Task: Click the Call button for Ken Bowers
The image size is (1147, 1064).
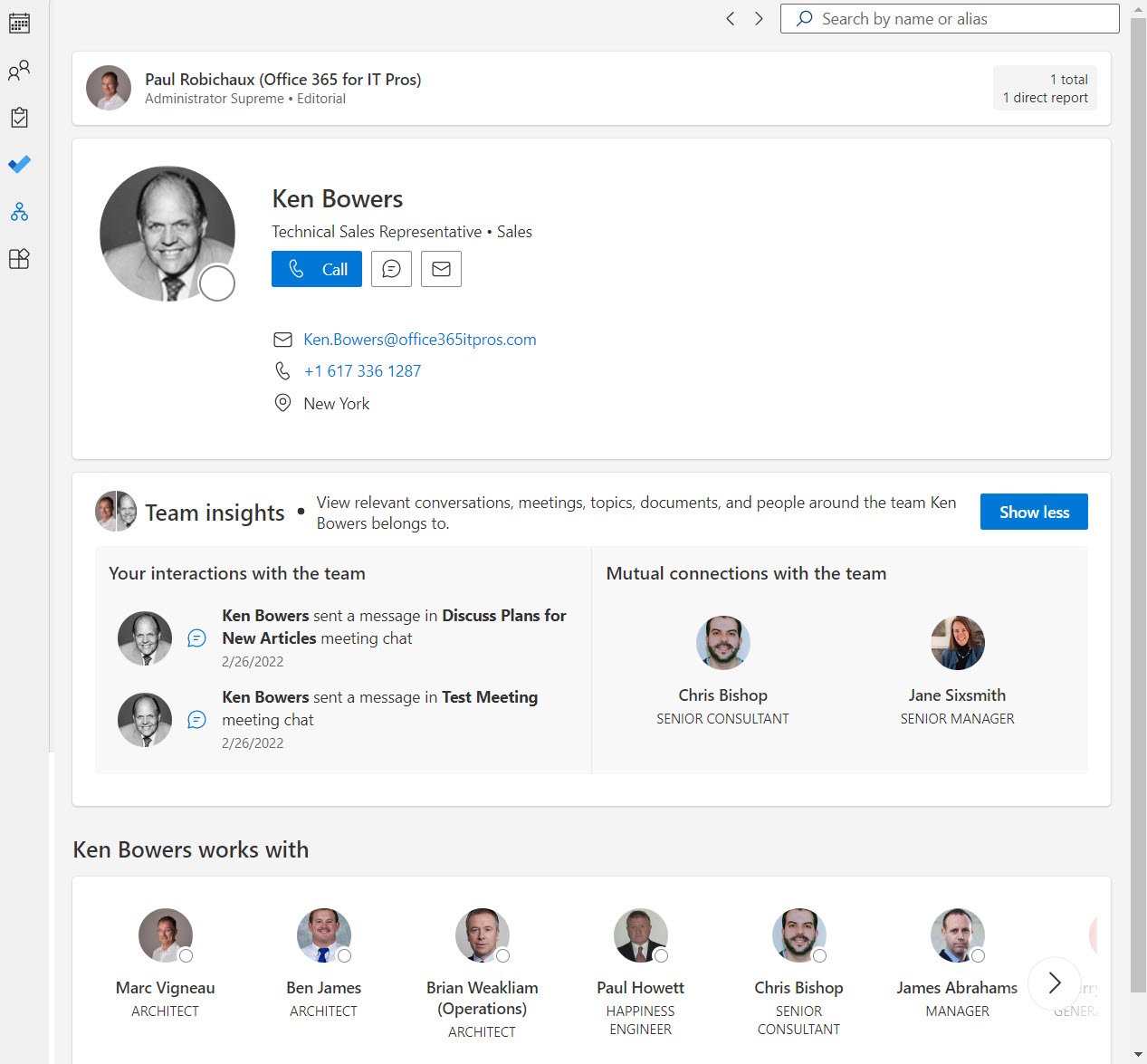Action: click(316, 269)
